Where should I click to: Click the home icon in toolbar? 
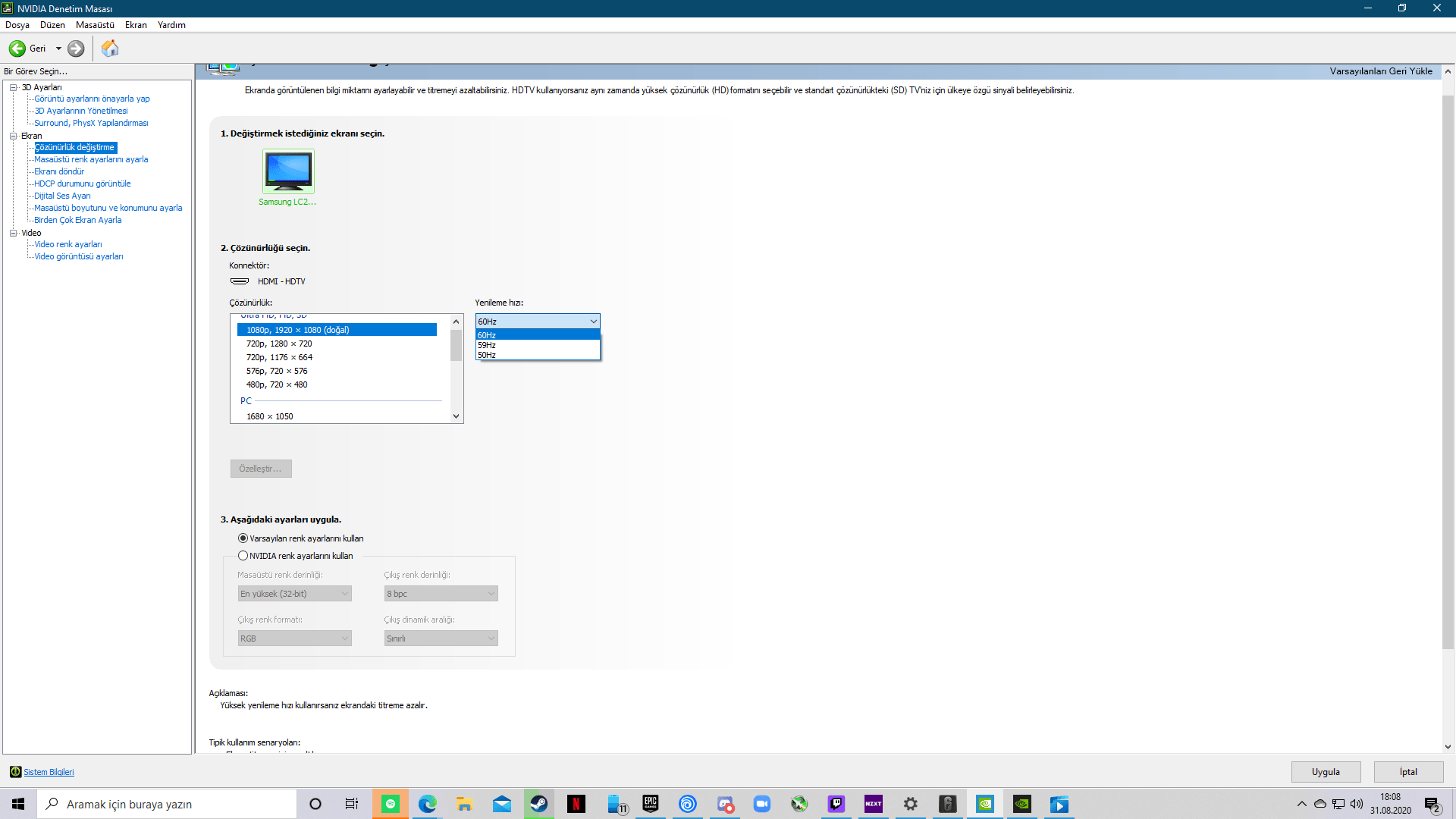click(110, 49)
